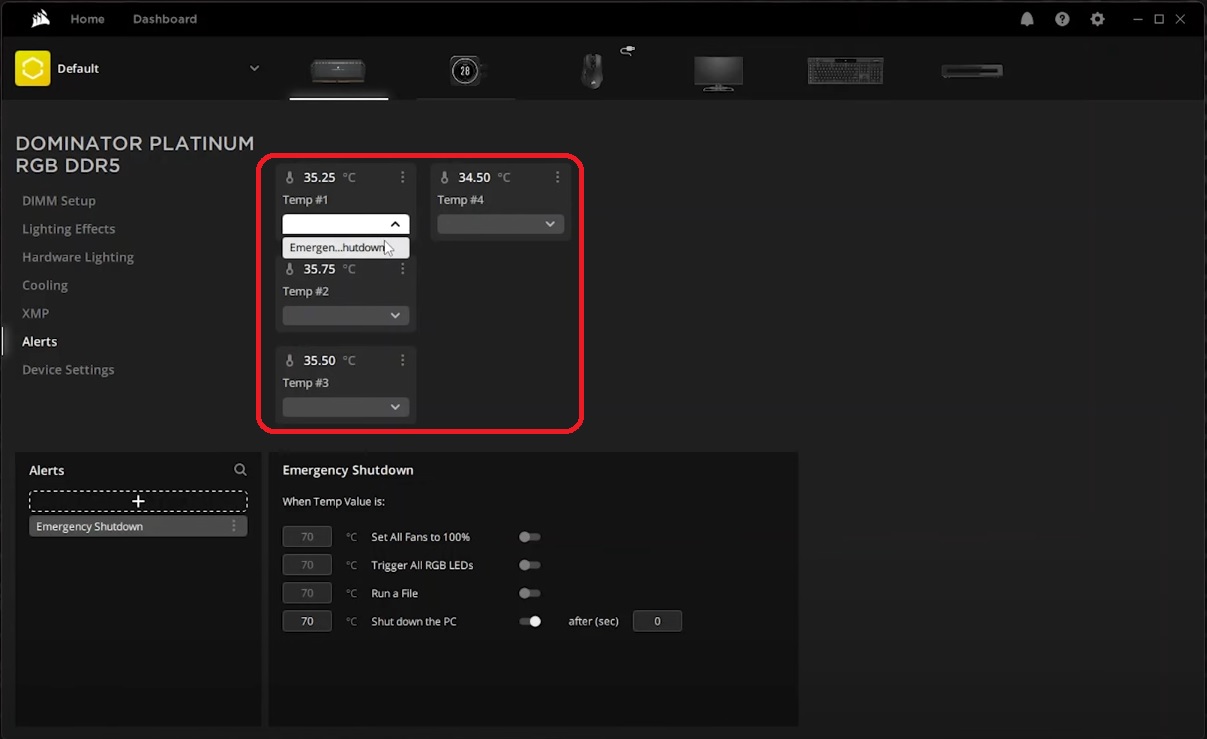Select the Dominator RAM device icon
This screenshot has width=1207, height=739.
pyautogui.click(x=339, y=70)
